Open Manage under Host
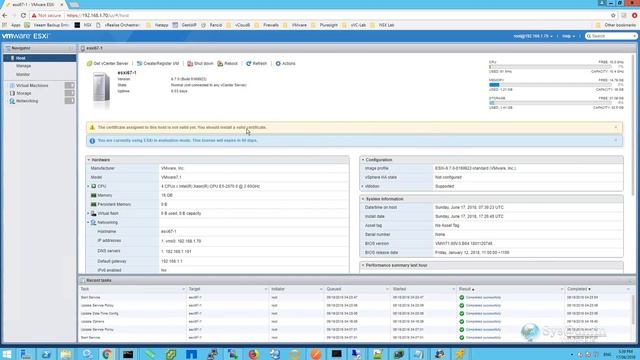Image resolution: width=640 pixels, height=360 pixels. tap(23, 66)
